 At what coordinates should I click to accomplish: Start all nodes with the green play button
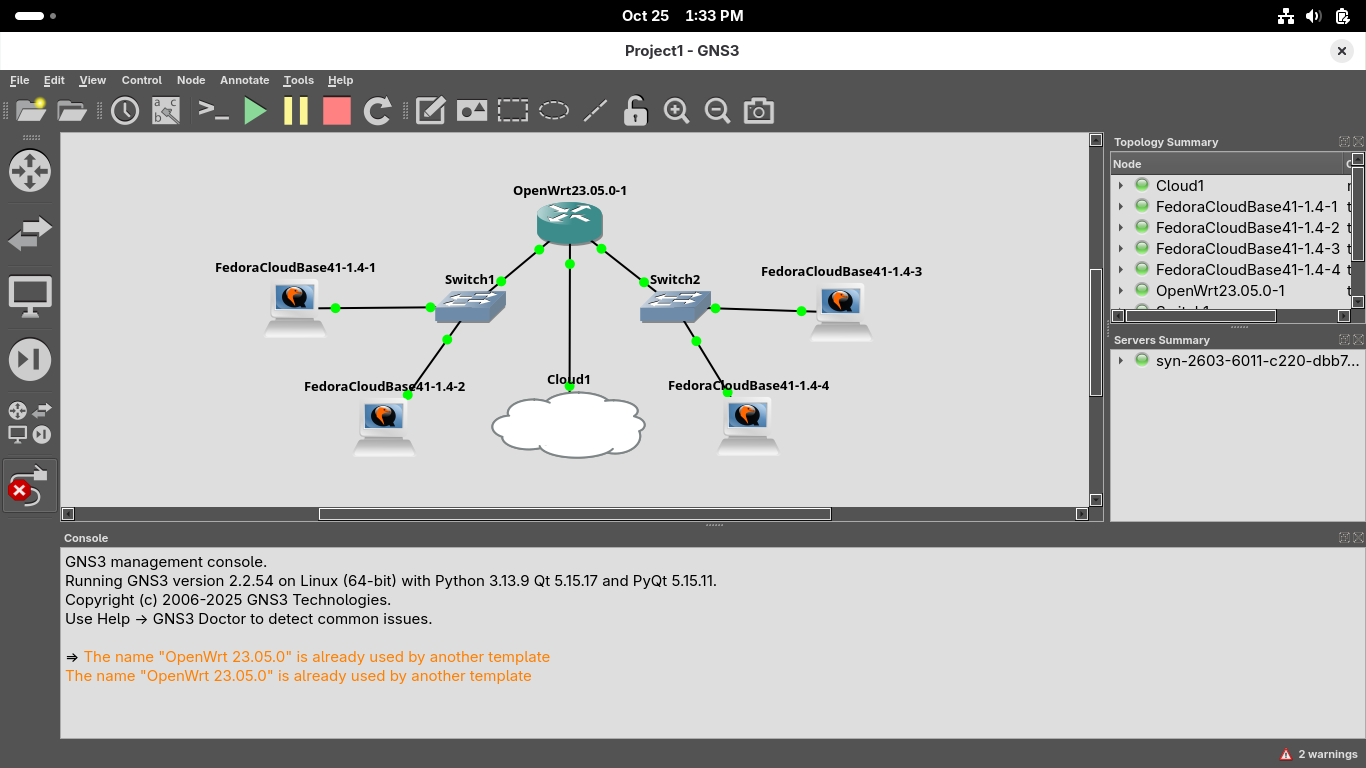pos(256,111)
